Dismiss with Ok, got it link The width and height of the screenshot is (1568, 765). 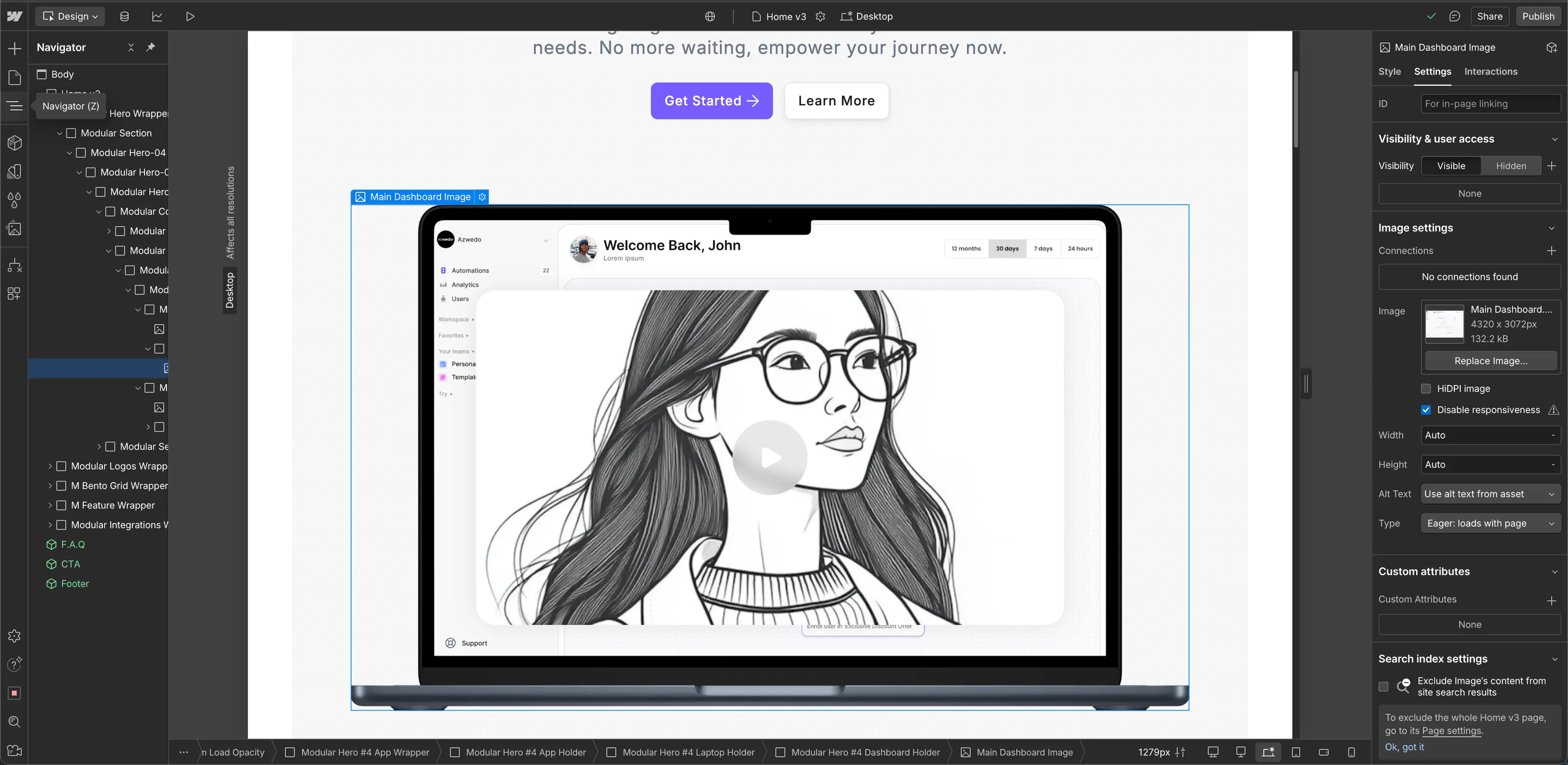click(1404, 747)
